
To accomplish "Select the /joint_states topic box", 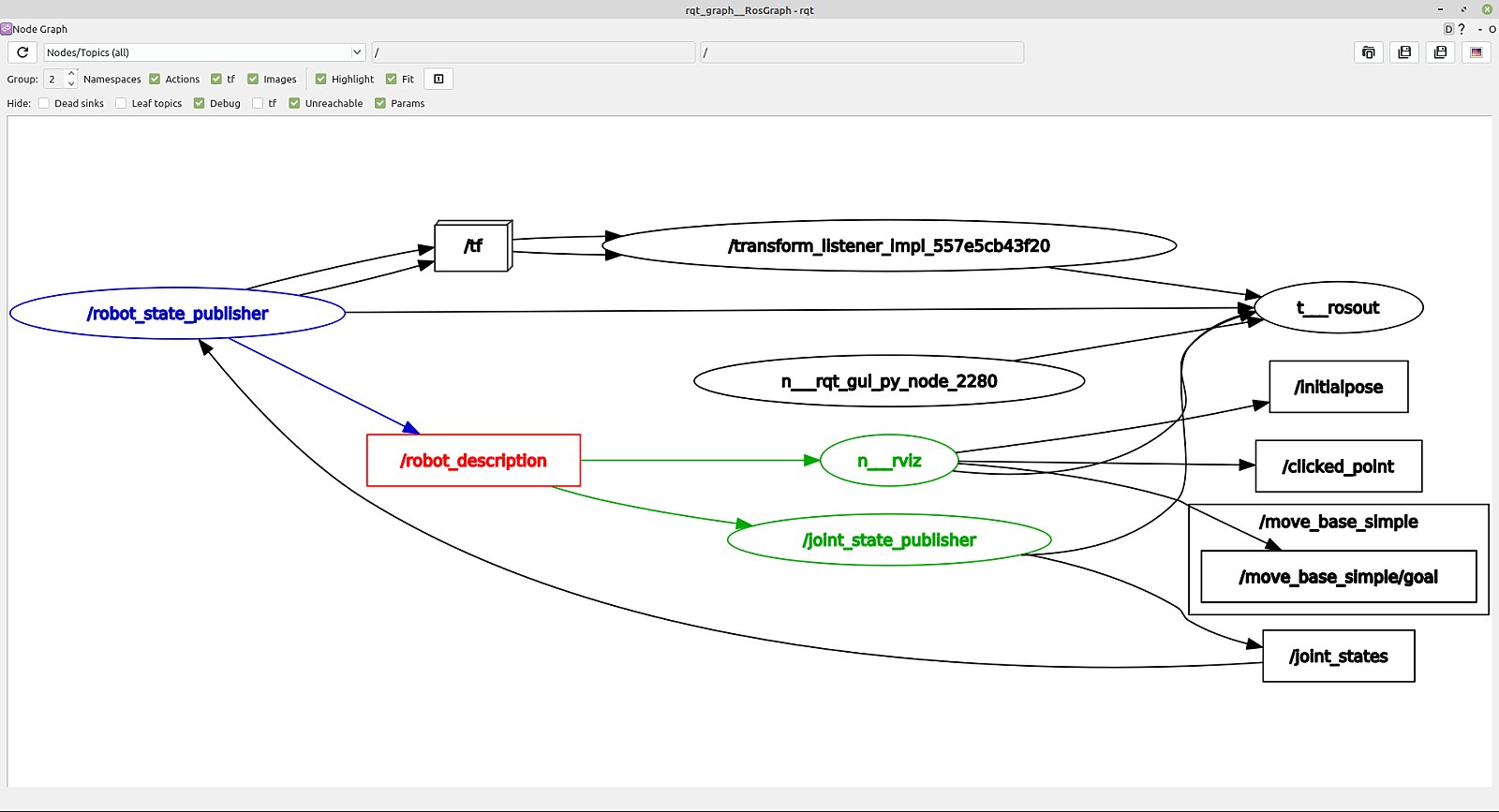I will (x=1339, y=657).
